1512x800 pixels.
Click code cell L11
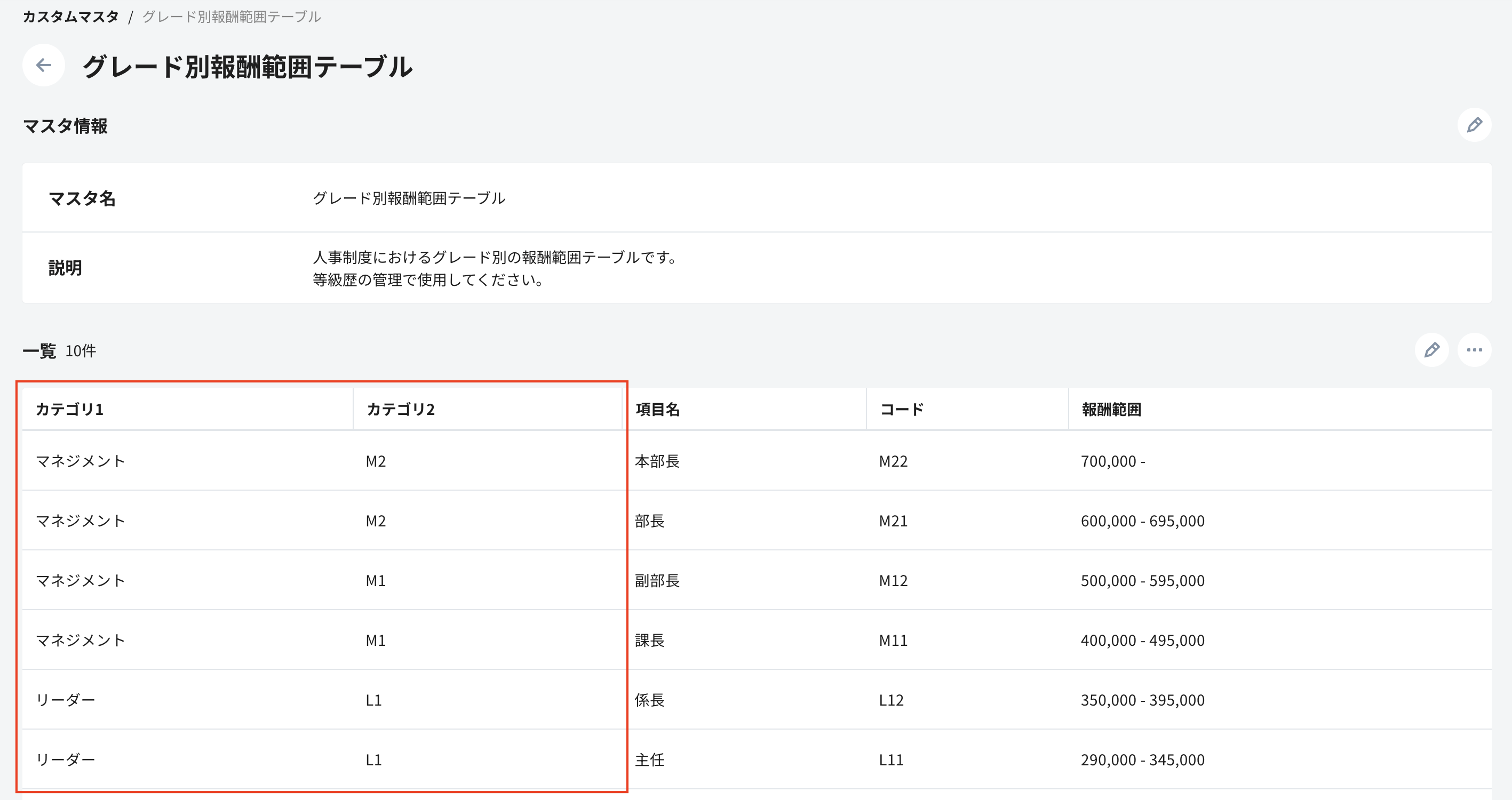click(x=890, y=760)
